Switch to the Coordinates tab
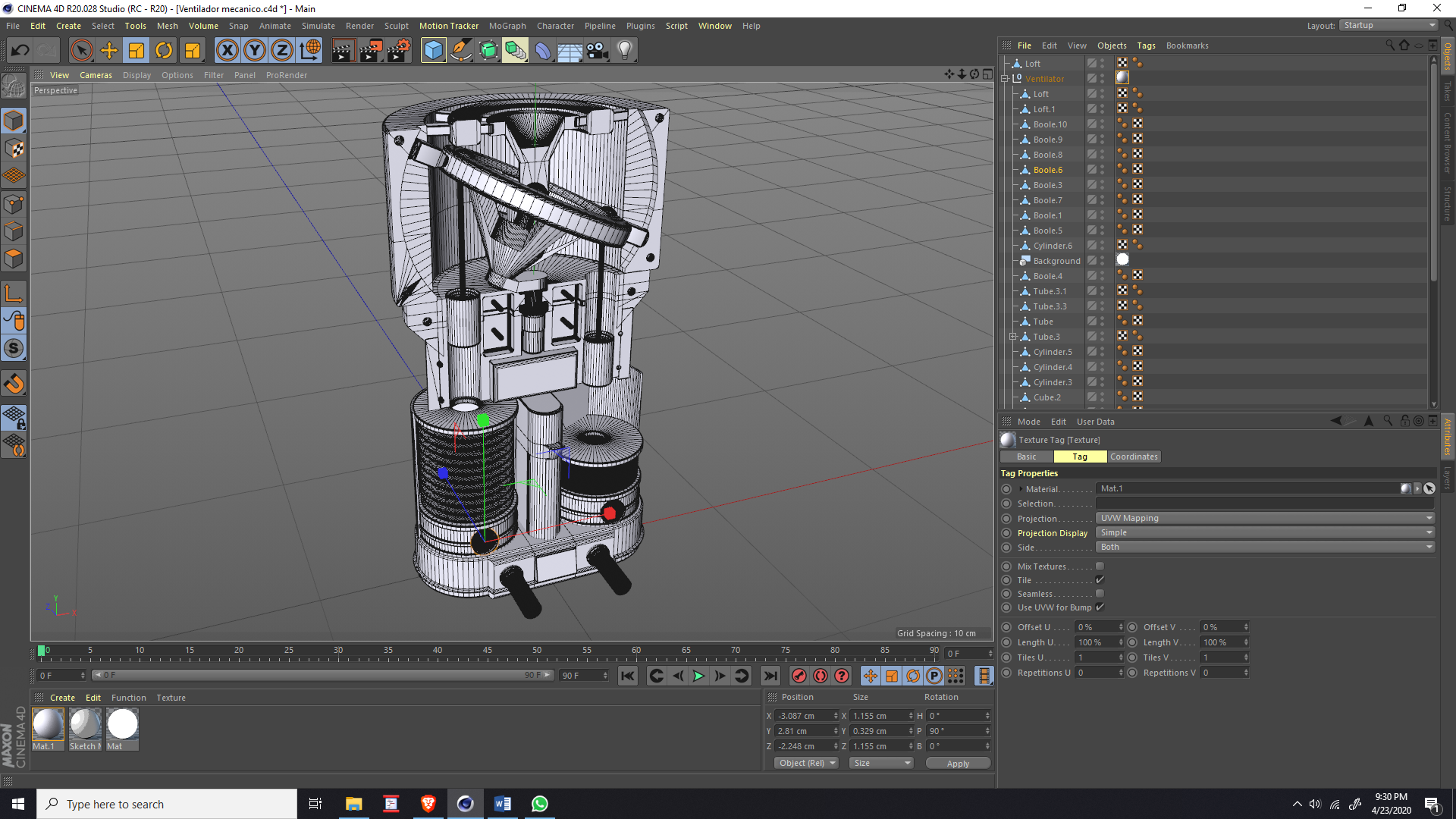 (x=1134, y=457)
